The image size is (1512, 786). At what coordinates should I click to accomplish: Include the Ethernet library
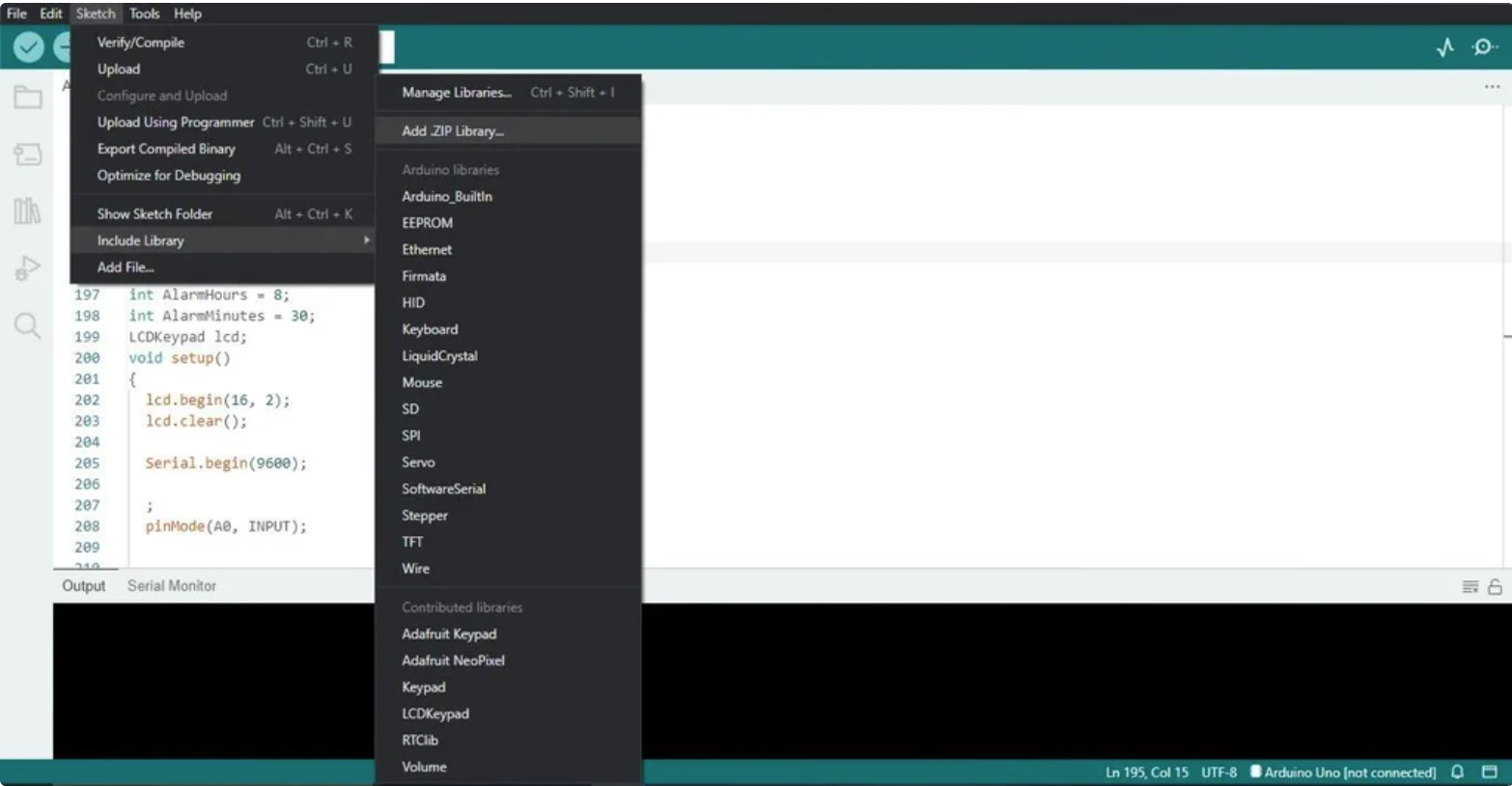click(508, 249)
